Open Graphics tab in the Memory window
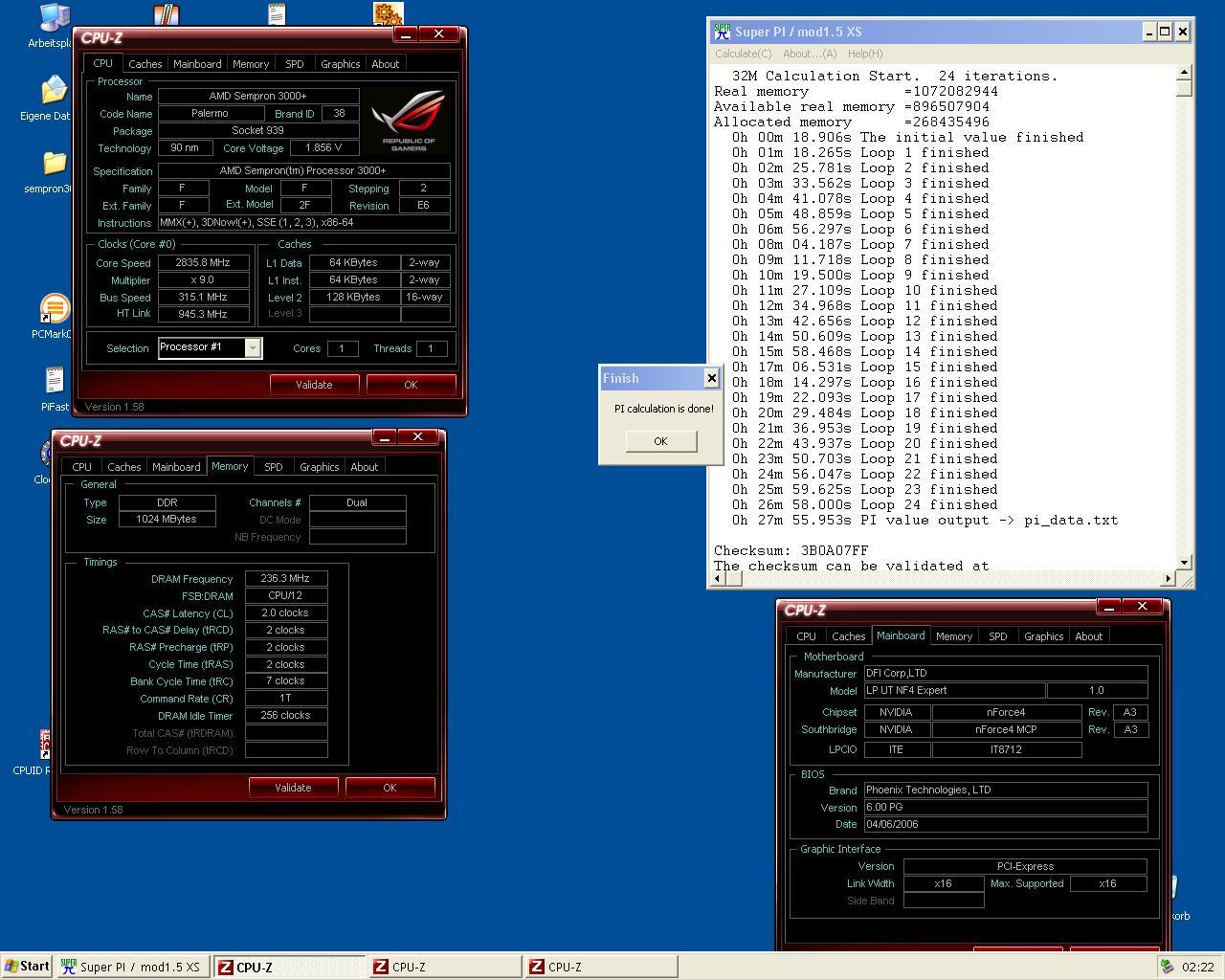The width and height of the screenshot is (1225, 980). 320,467
